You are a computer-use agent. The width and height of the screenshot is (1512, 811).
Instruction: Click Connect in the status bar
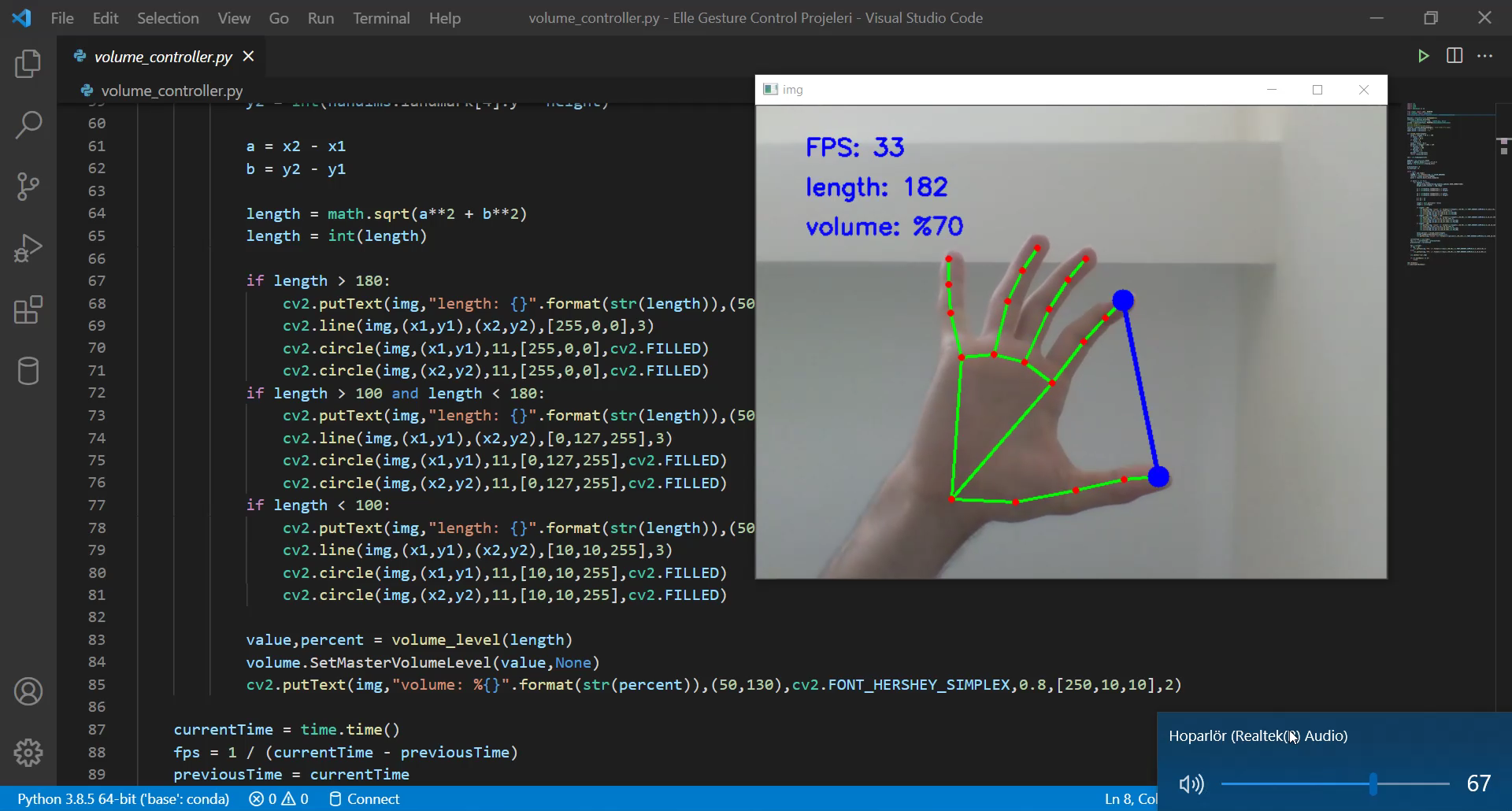(x=365, y=798)
